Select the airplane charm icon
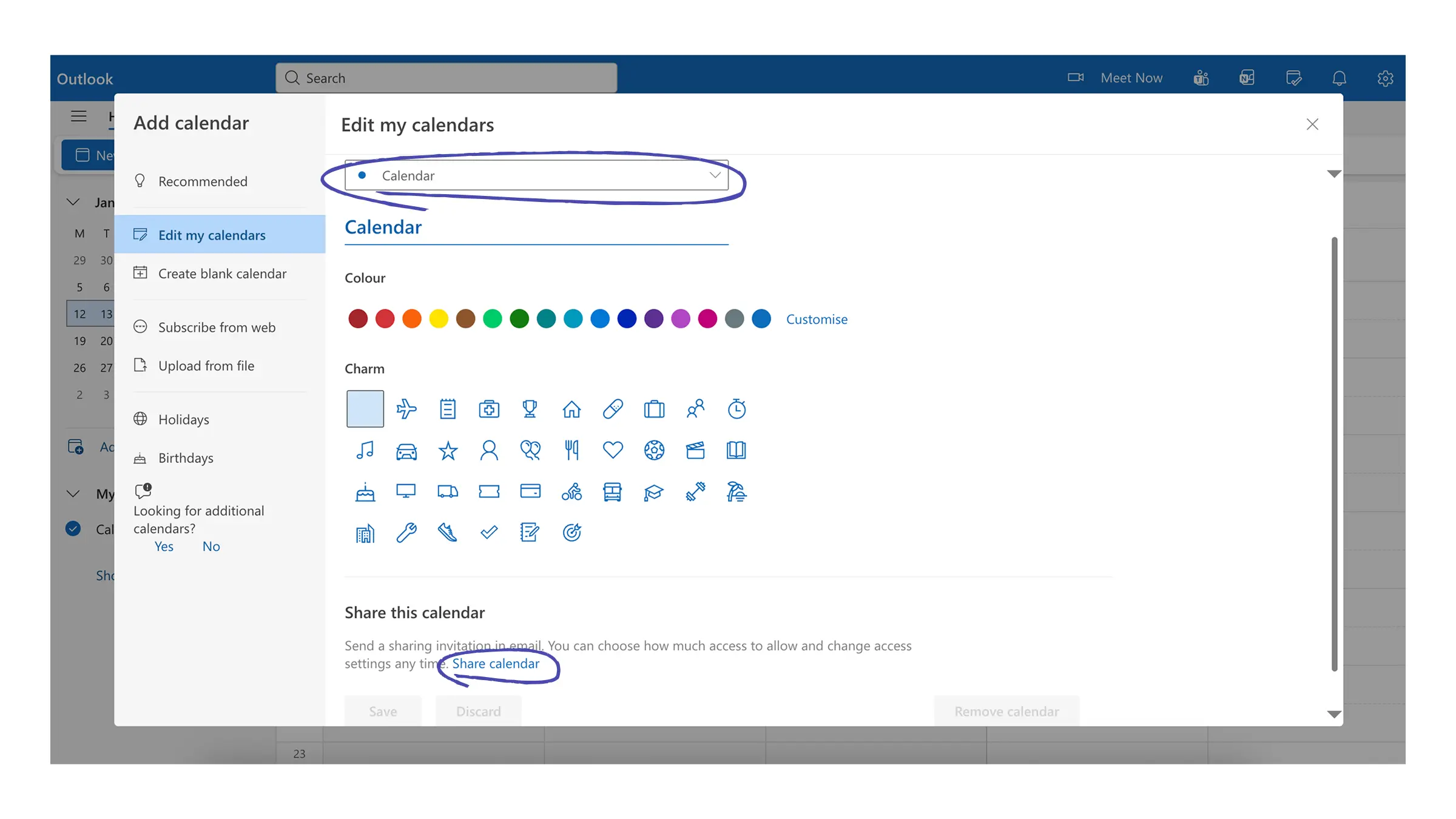The height and width of the screenshot is (819, 1456). 406,409
